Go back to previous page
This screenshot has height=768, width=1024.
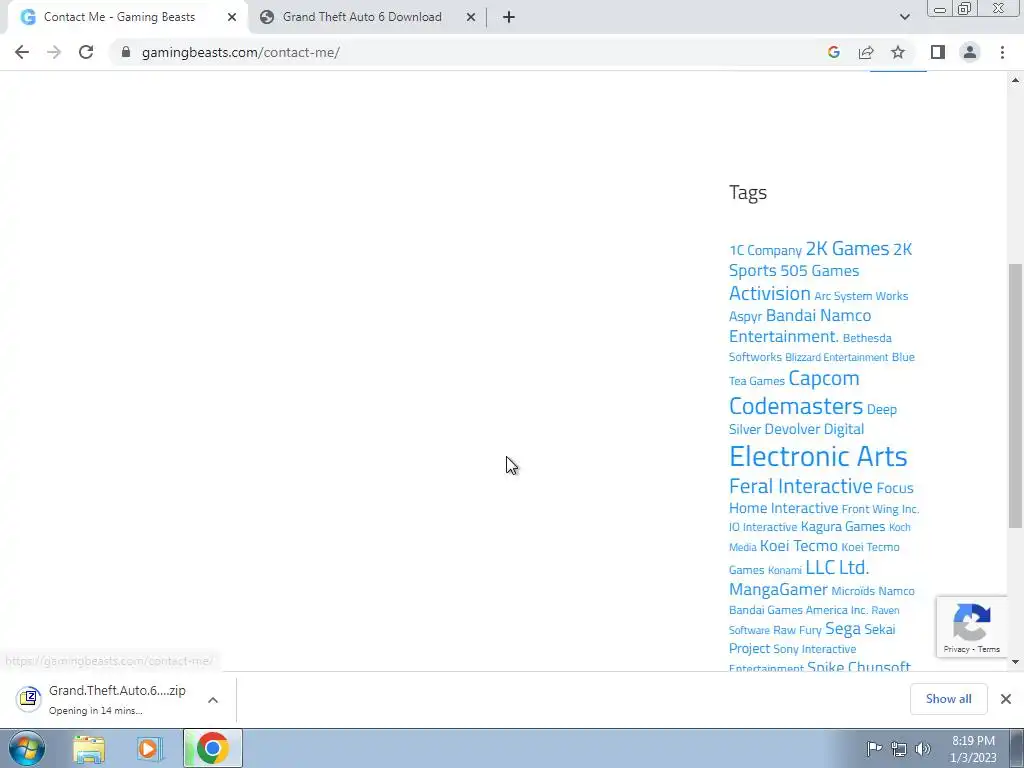[x=22, y=52]
